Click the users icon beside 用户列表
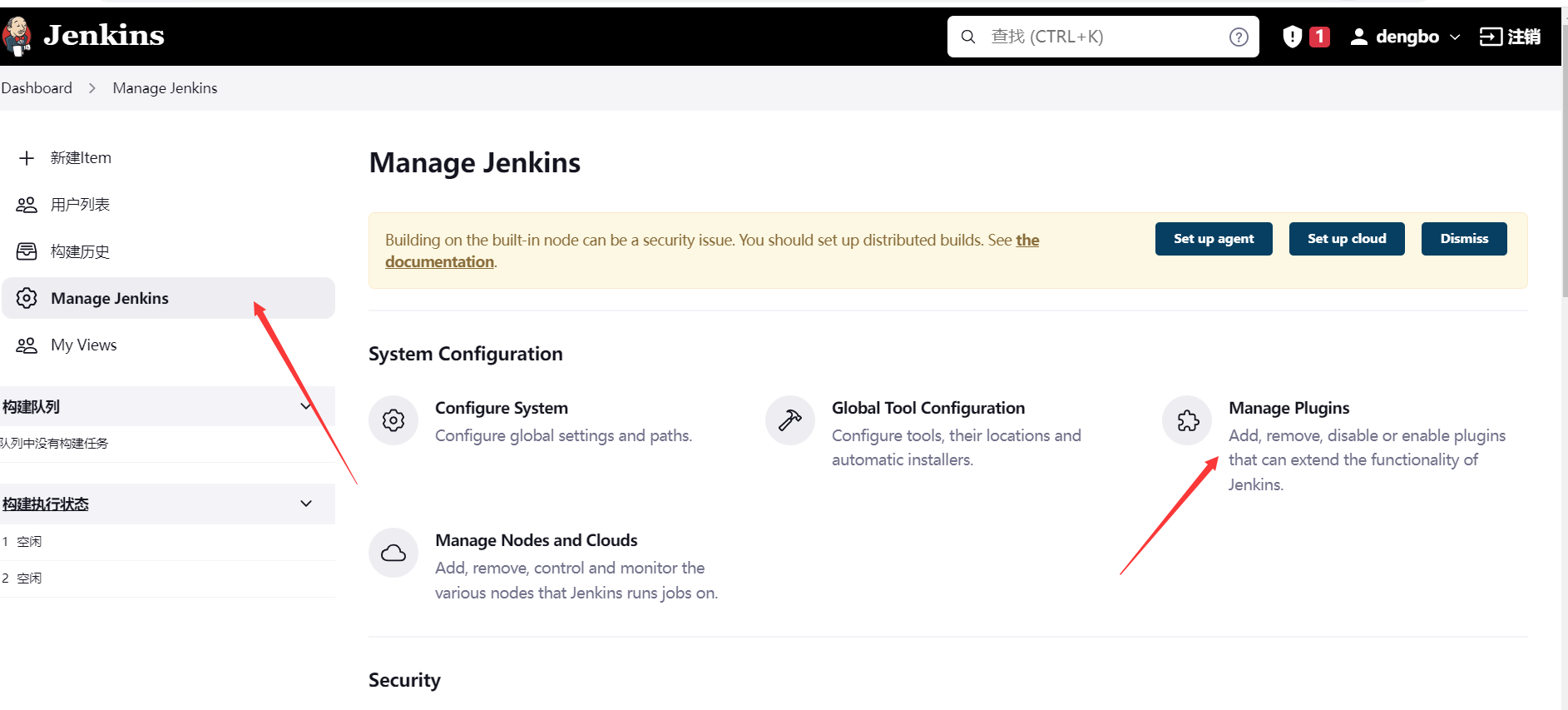Image resolution: width=1568 pixels, height=710 pixels. 27,205
